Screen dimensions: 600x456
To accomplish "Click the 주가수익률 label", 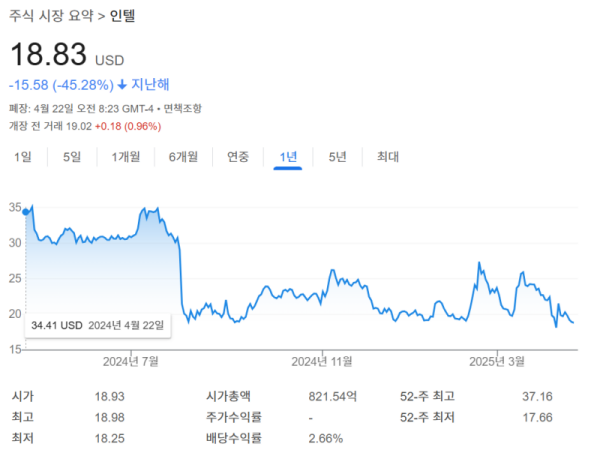I will click(234, 417).
